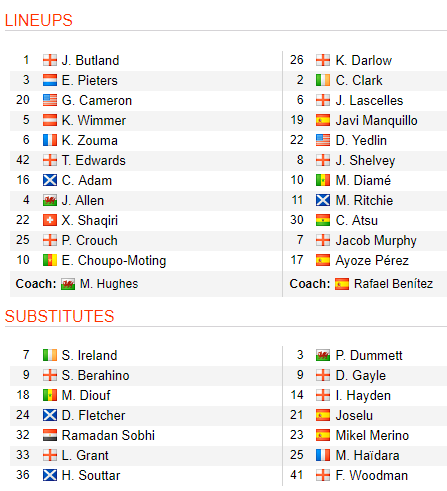
Task: Open coach M. Hughes profile
Action: pyautogui.click(x=109, y=284)
